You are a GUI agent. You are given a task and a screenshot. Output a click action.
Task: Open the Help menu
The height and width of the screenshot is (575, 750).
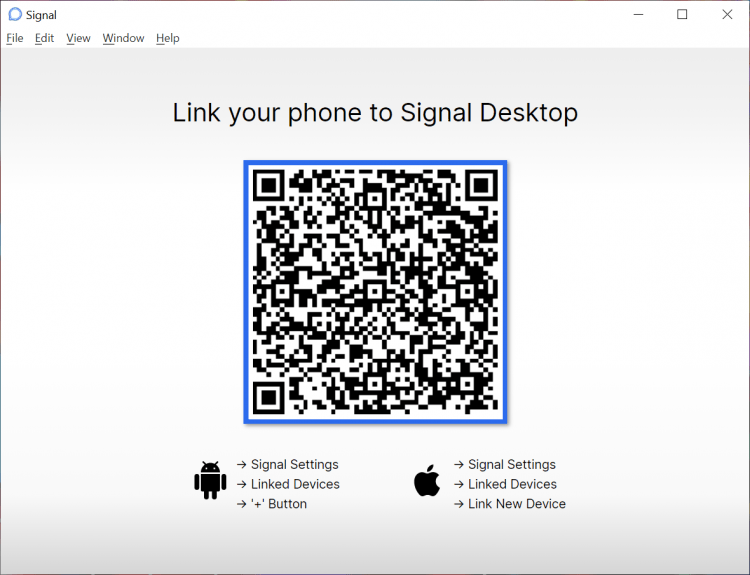pyautogui.click(x=168, y=38)
